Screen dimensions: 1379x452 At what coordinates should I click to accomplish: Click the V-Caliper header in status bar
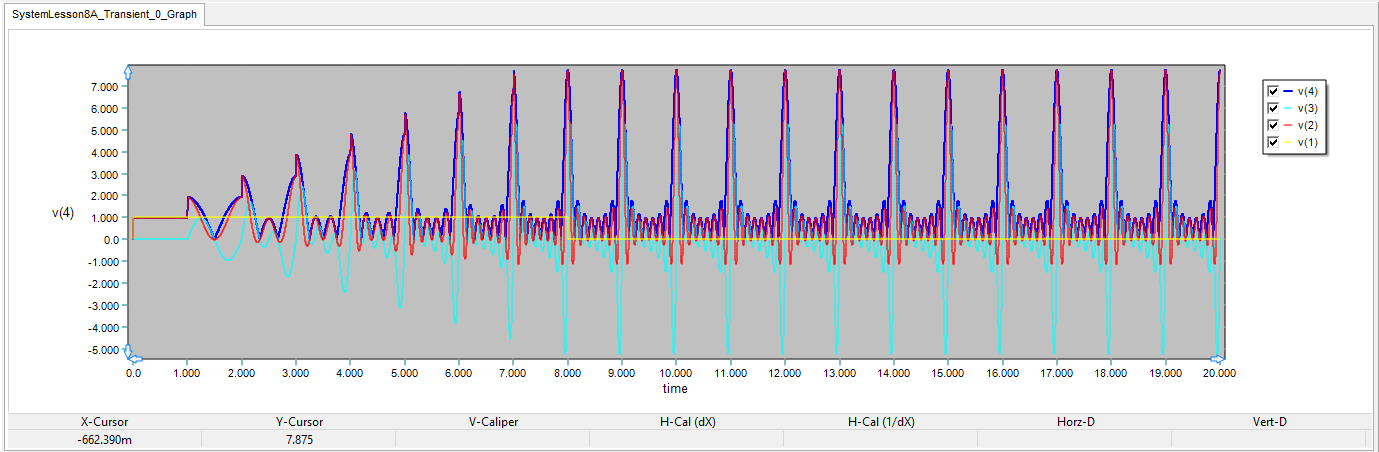[x=493, y=422]
